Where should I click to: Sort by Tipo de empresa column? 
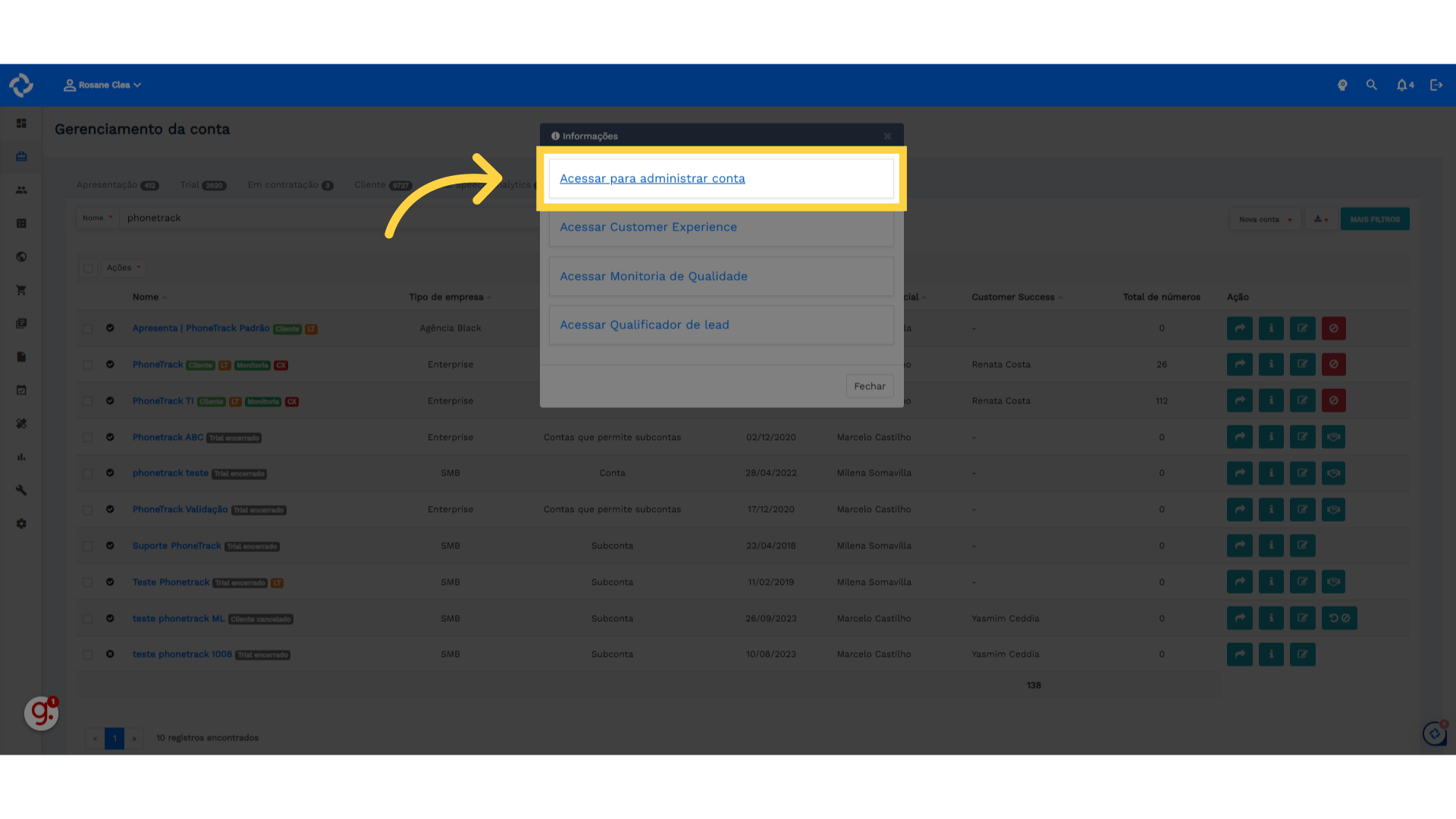pyautogui.click(x=450, y=297)
